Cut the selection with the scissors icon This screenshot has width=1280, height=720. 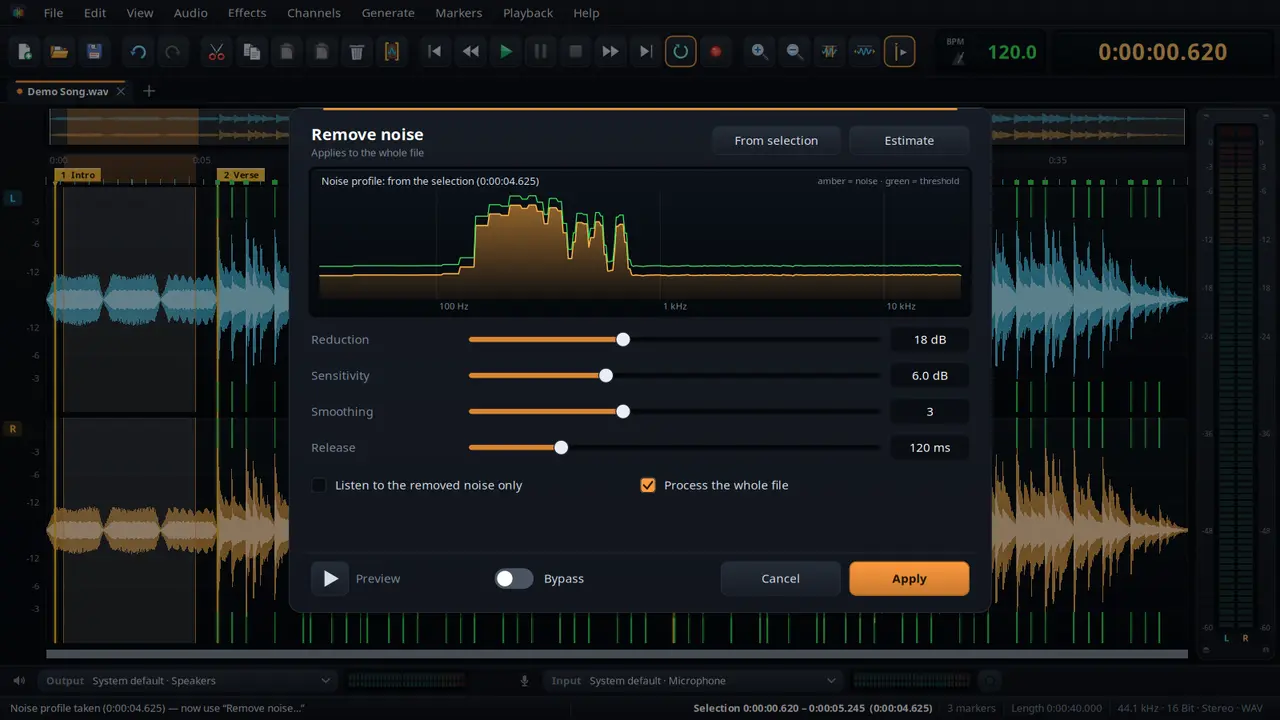click(216, 52)
